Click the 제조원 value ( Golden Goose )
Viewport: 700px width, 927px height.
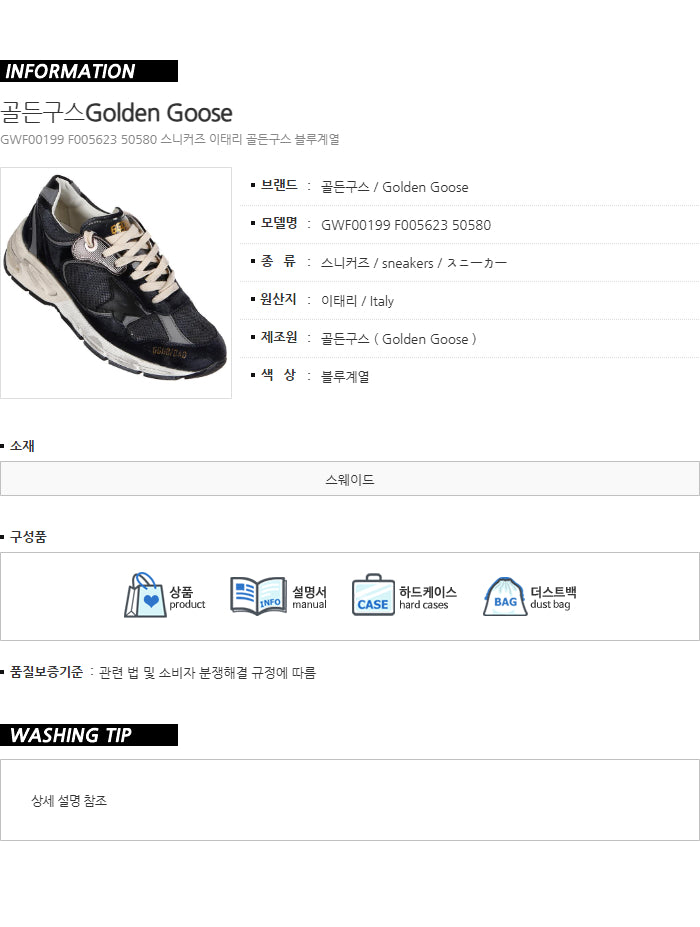pos(425,339)
